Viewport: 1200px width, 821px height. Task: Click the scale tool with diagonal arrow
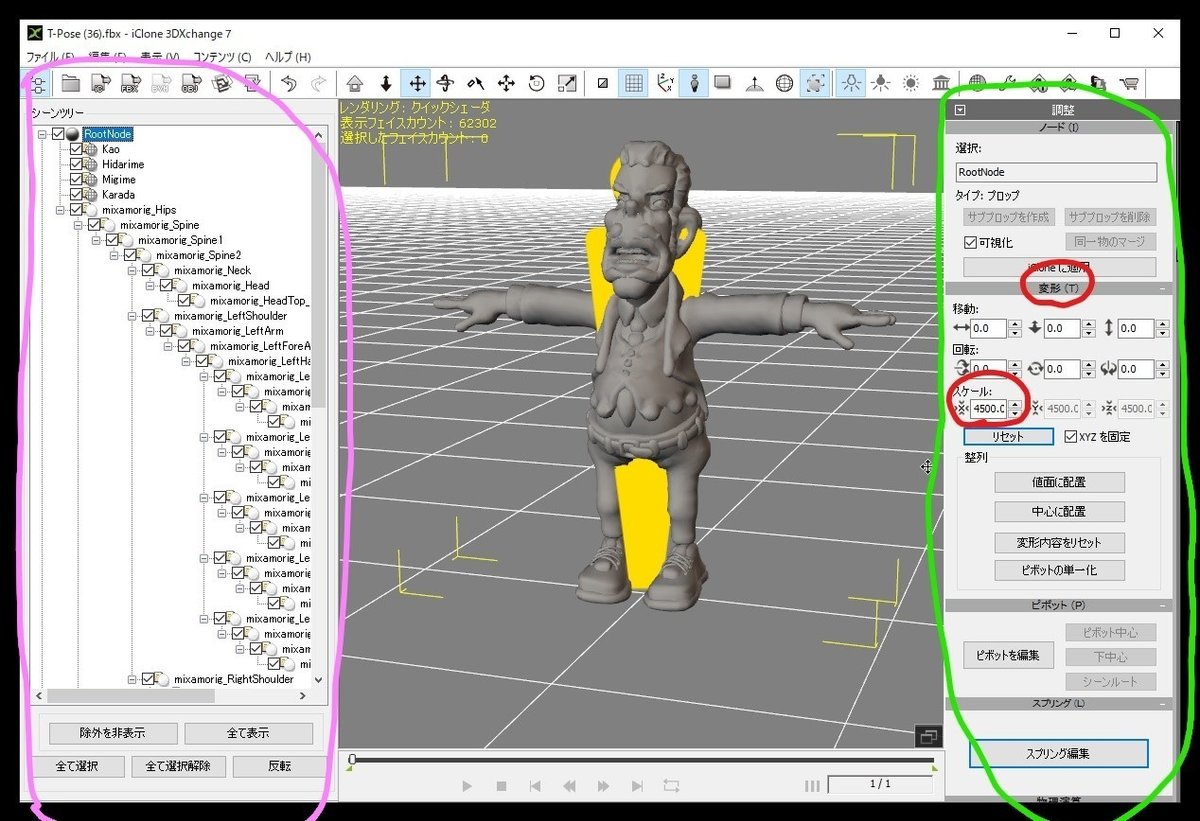[567, 84]
